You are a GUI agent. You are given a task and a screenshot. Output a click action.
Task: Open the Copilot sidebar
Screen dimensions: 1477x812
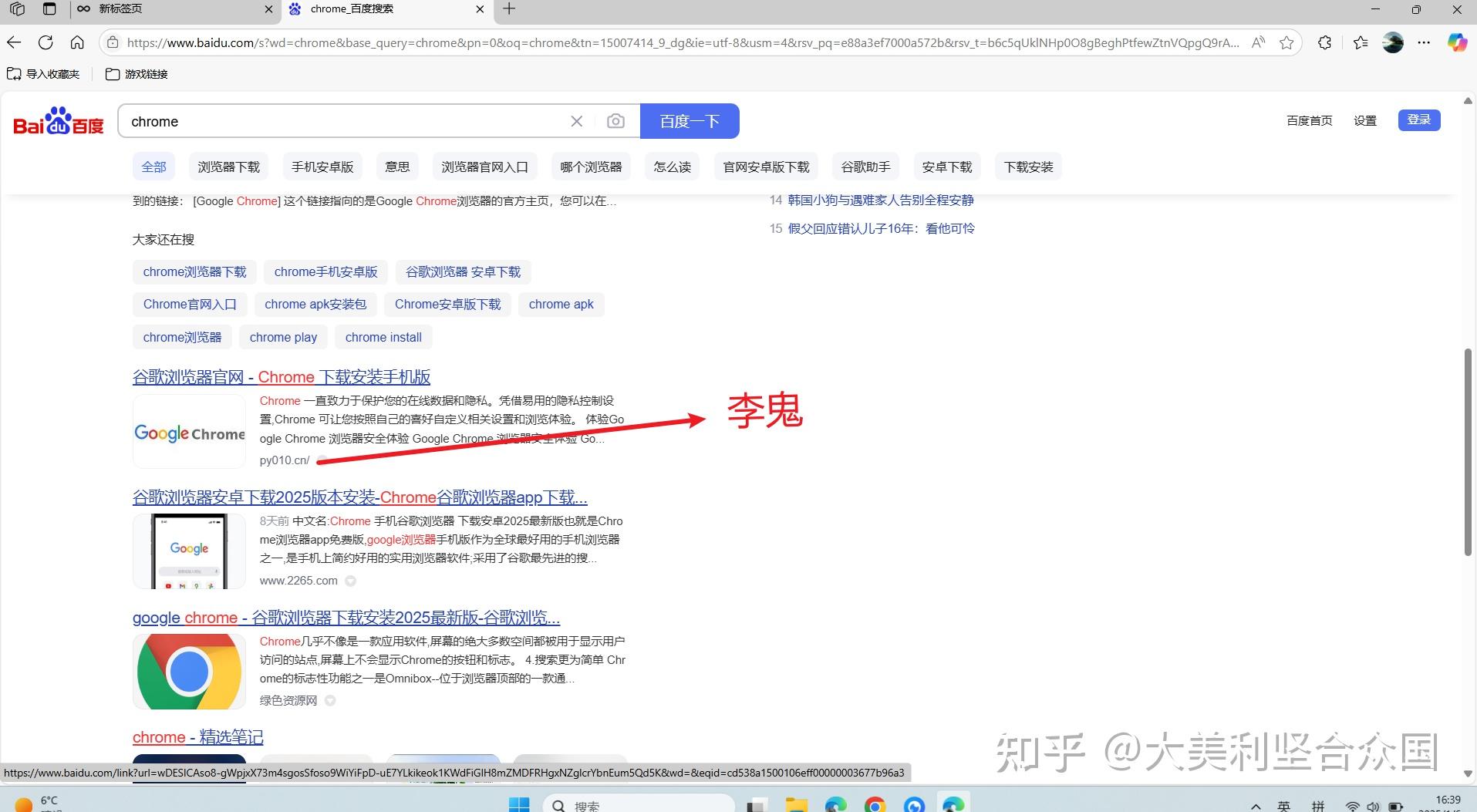pos(1457,42)
